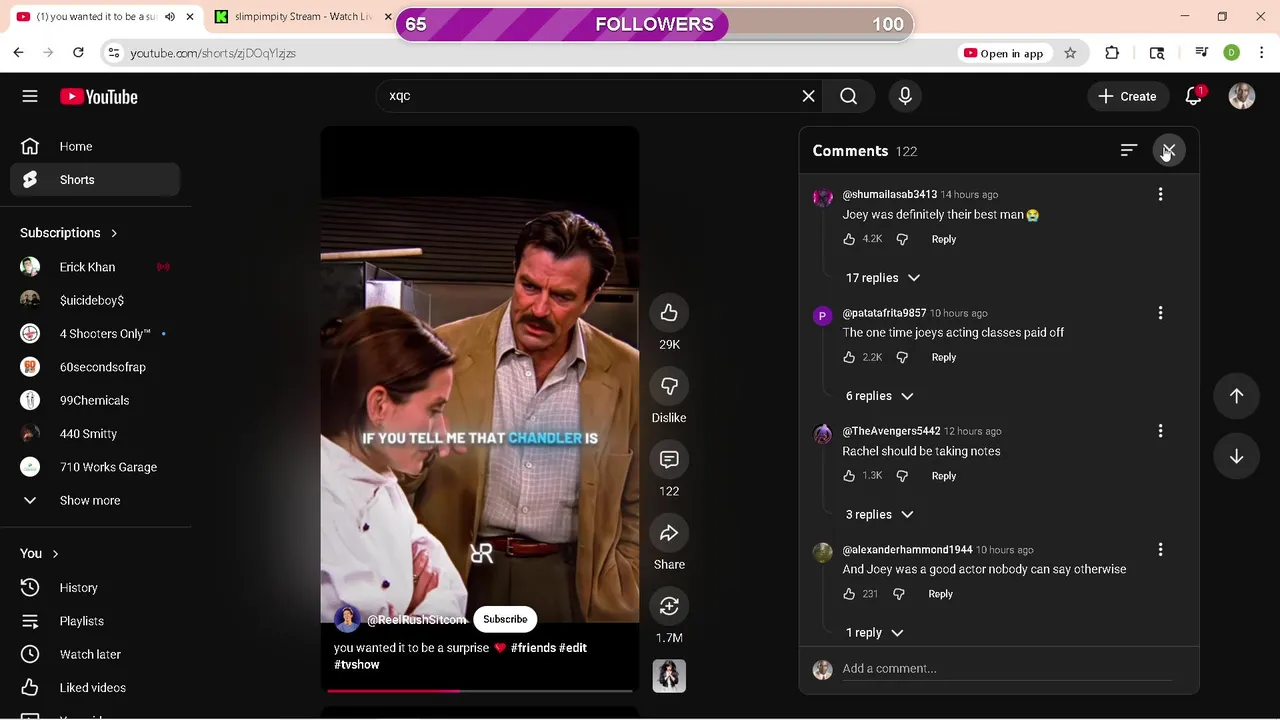Like the 'Joey was definitely their best man' comment
Screen dimensions: 1280x720
pyautogui.click(x=849, y=239)
